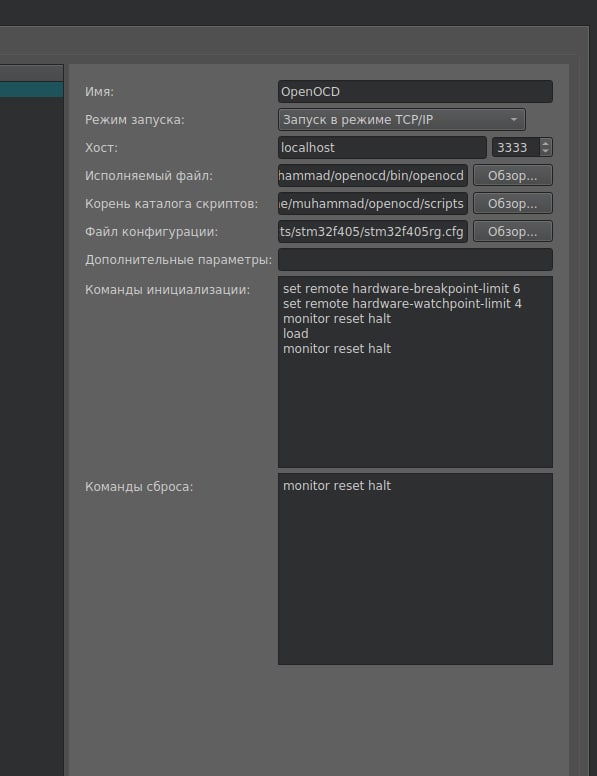597x776 pixels.
Task: Increase the port number with up arrow
Action: click(546, 143)
